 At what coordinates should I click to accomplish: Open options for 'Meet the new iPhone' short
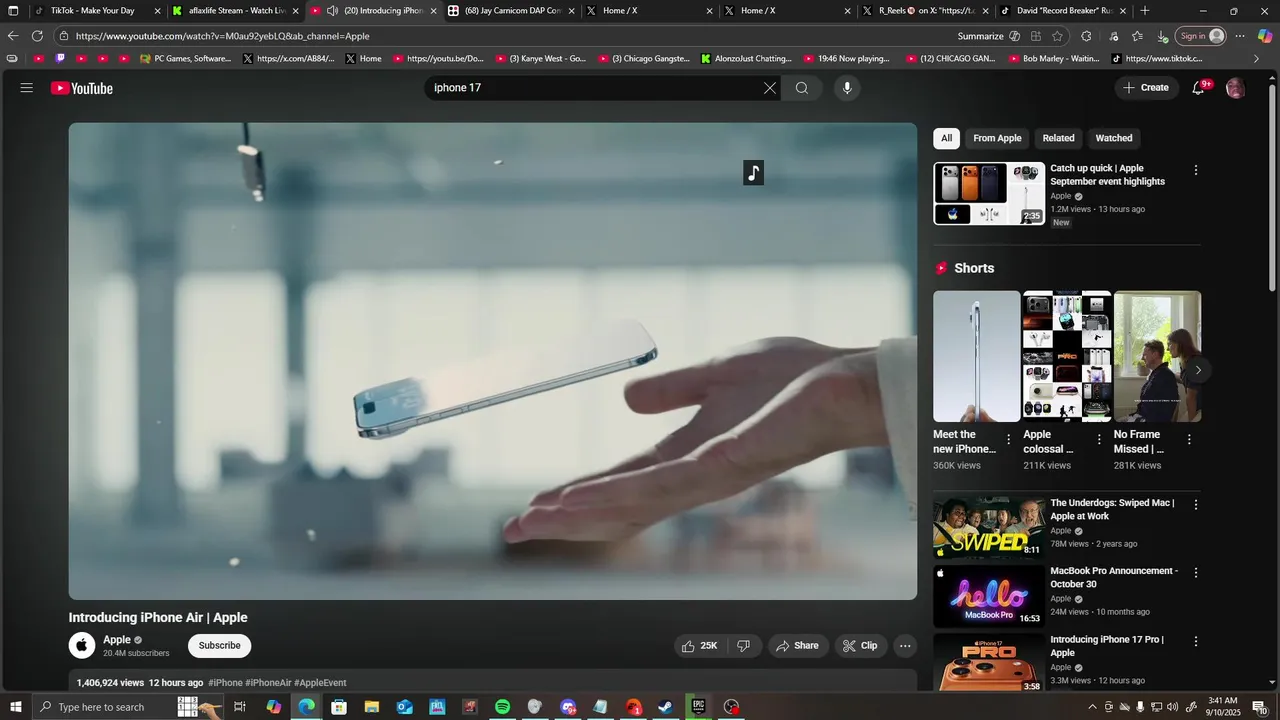pyautogui.click(x=1008, y=439)
